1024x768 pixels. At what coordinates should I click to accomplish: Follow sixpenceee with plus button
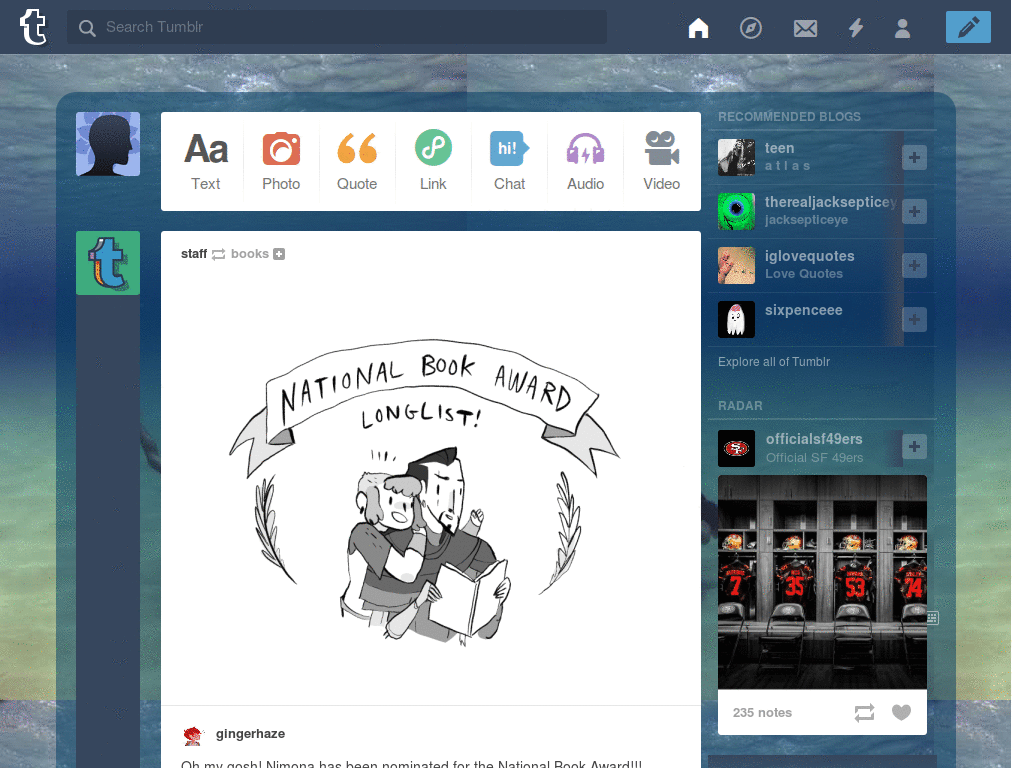pos(914,320)
